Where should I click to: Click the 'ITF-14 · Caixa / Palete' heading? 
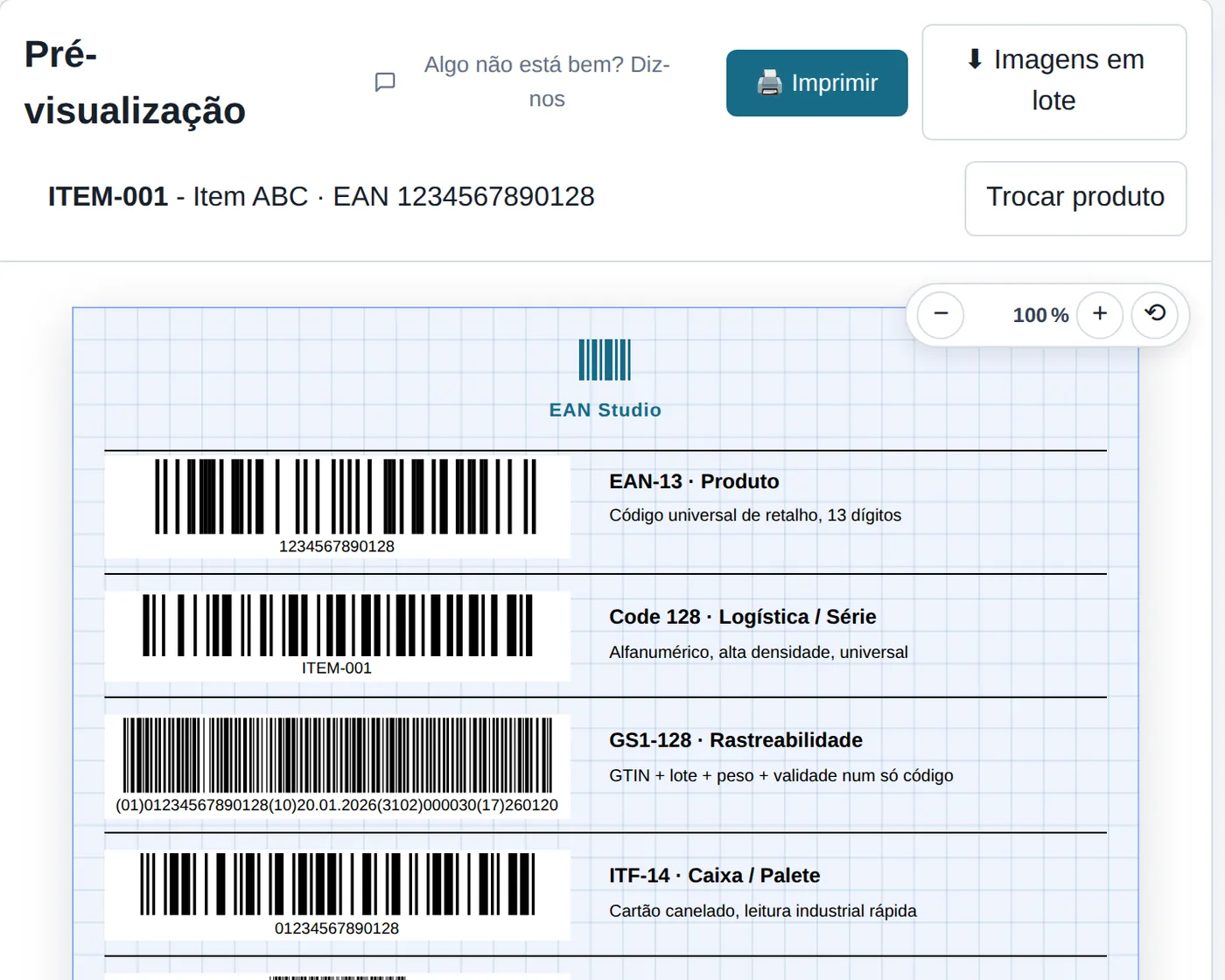(715, 876)
